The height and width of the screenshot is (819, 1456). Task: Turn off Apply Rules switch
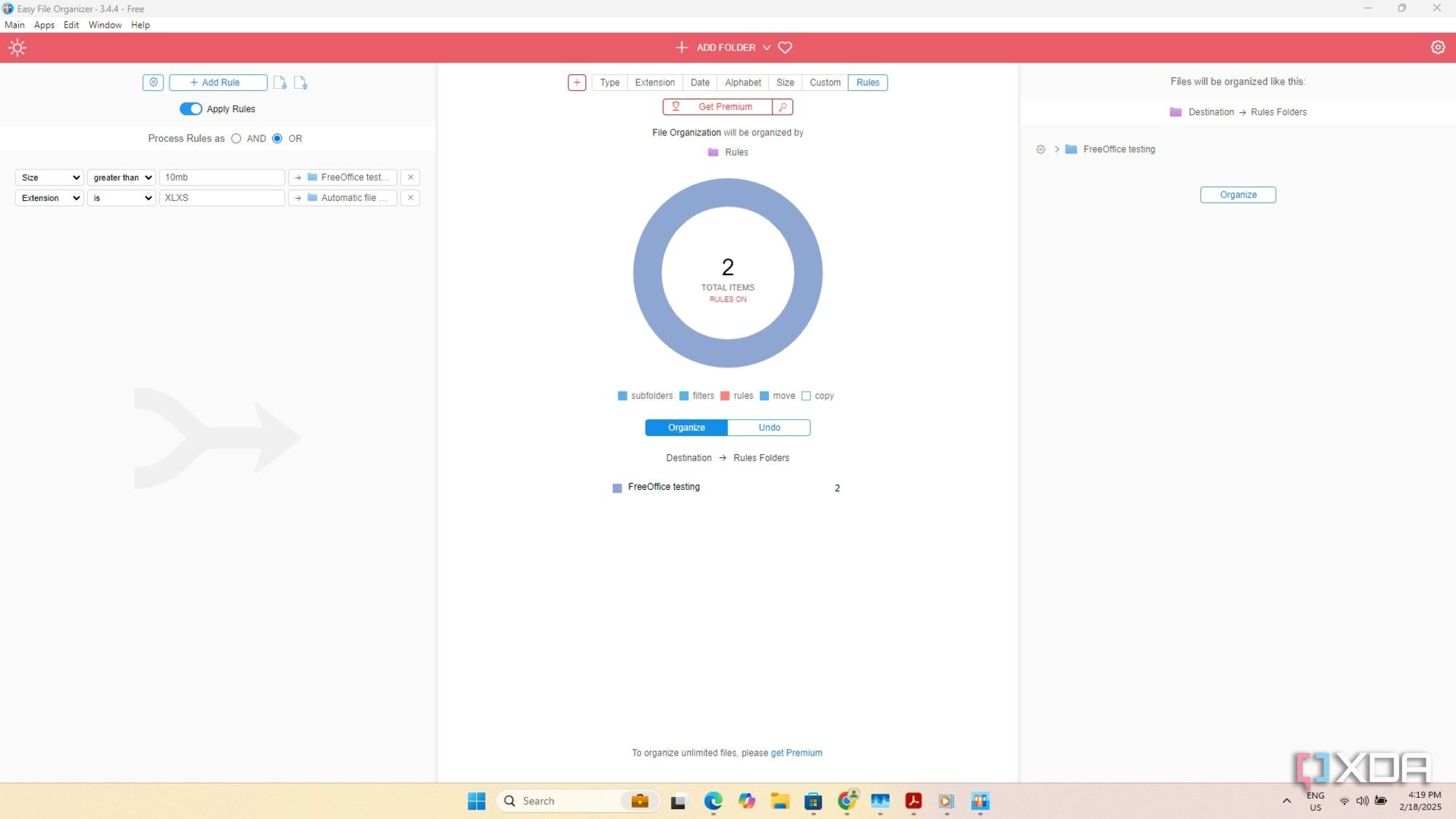(191, 109)
